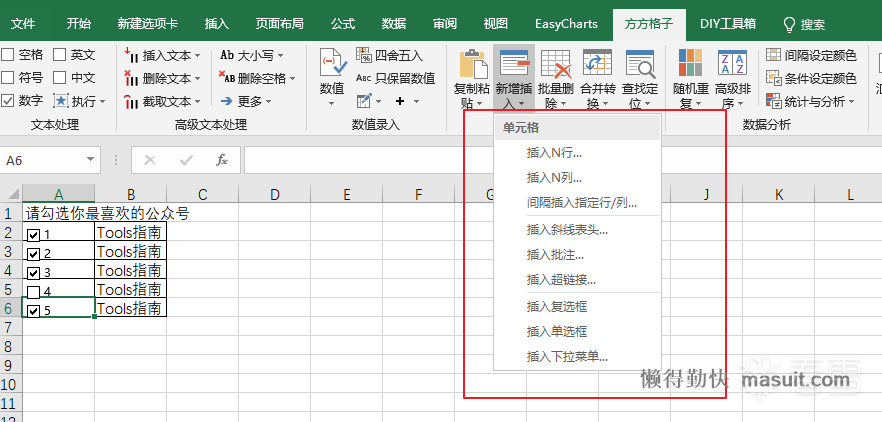
Task: Click the plus icon in 数值录入
Action: tap(400, 101)
